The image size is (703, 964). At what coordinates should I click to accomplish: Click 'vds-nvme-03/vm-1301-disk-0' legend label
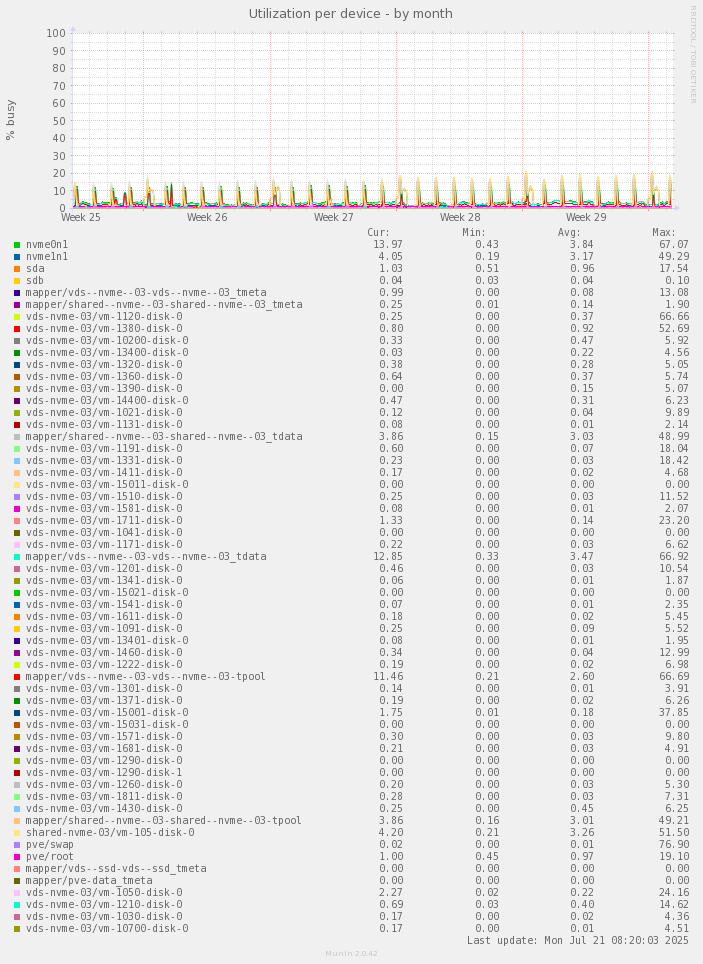click(104, 688)
